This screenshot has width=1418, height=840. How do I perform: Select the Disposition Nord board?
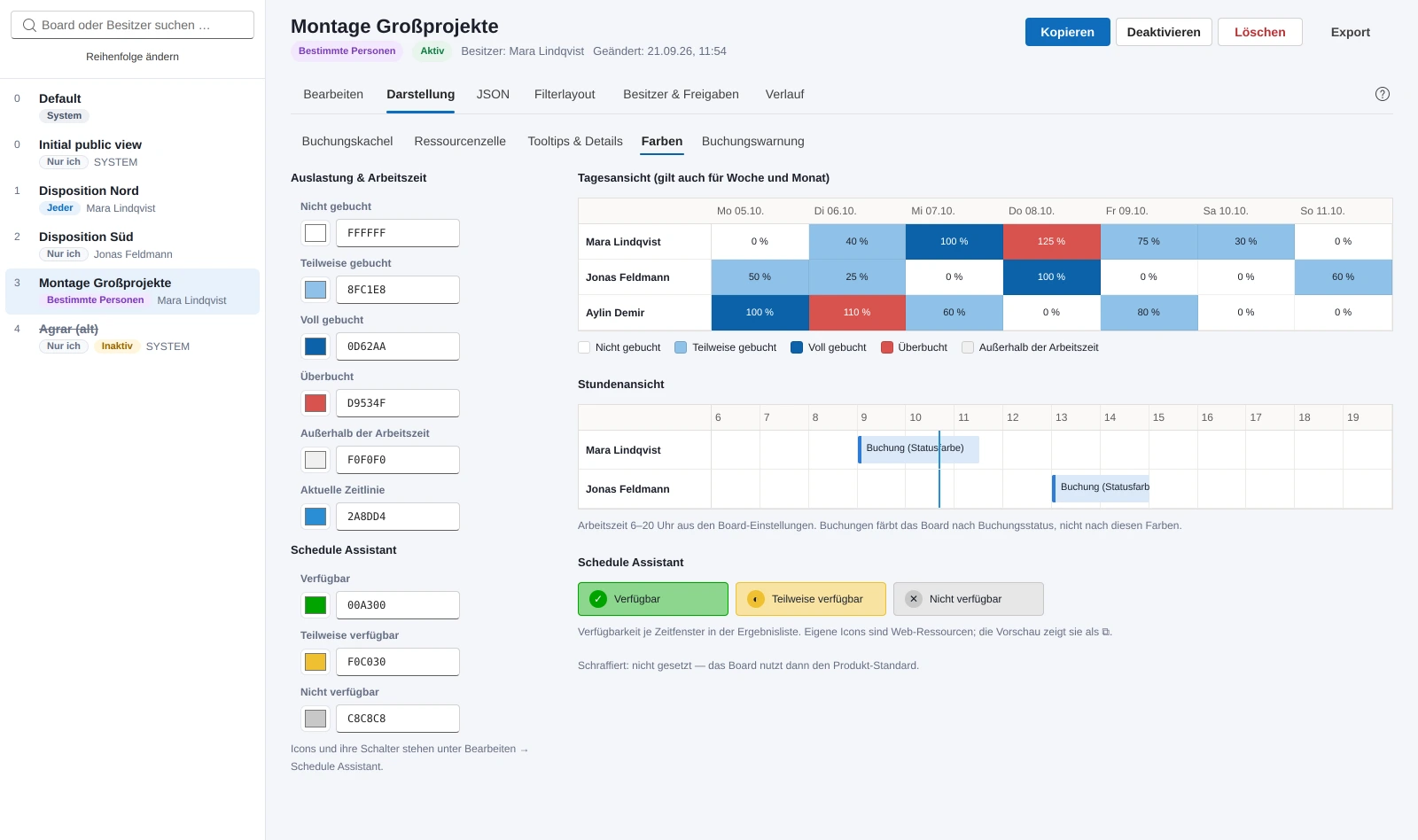pyautogui.click(x=132, y=199)
